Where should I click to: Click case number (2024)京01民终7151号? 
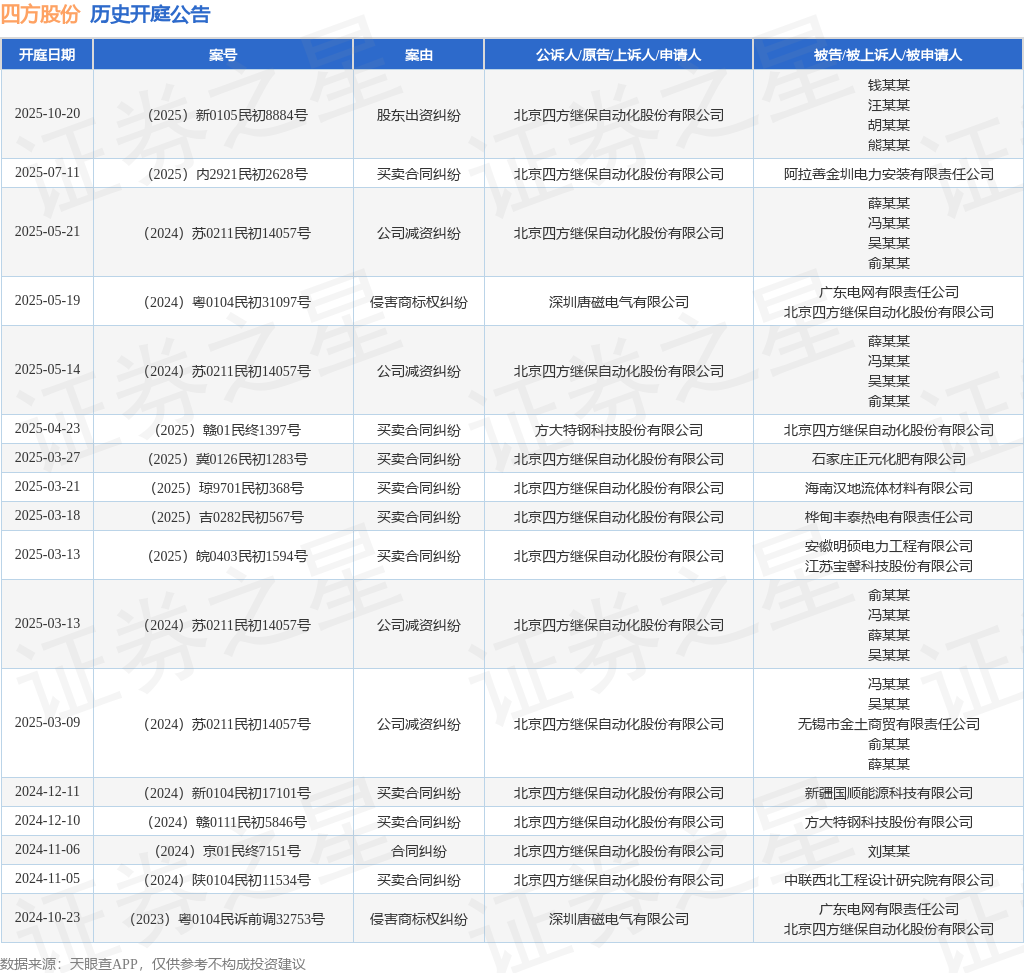pos(227,852)
